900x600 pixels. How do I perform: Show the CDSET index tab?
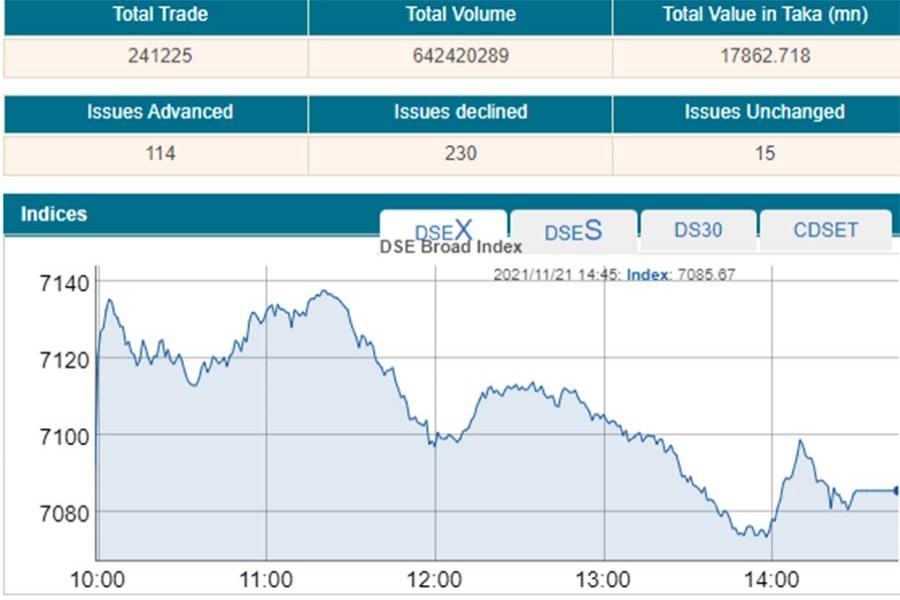(825, 231)
